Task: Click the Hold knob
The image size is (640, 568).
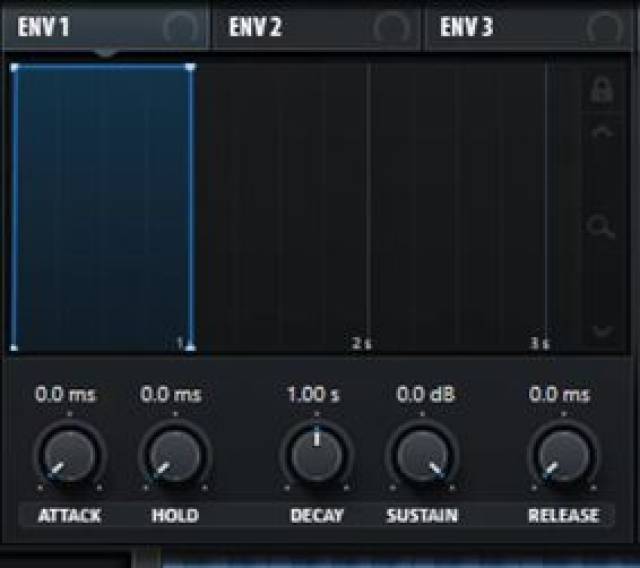Action: [175, 455]
